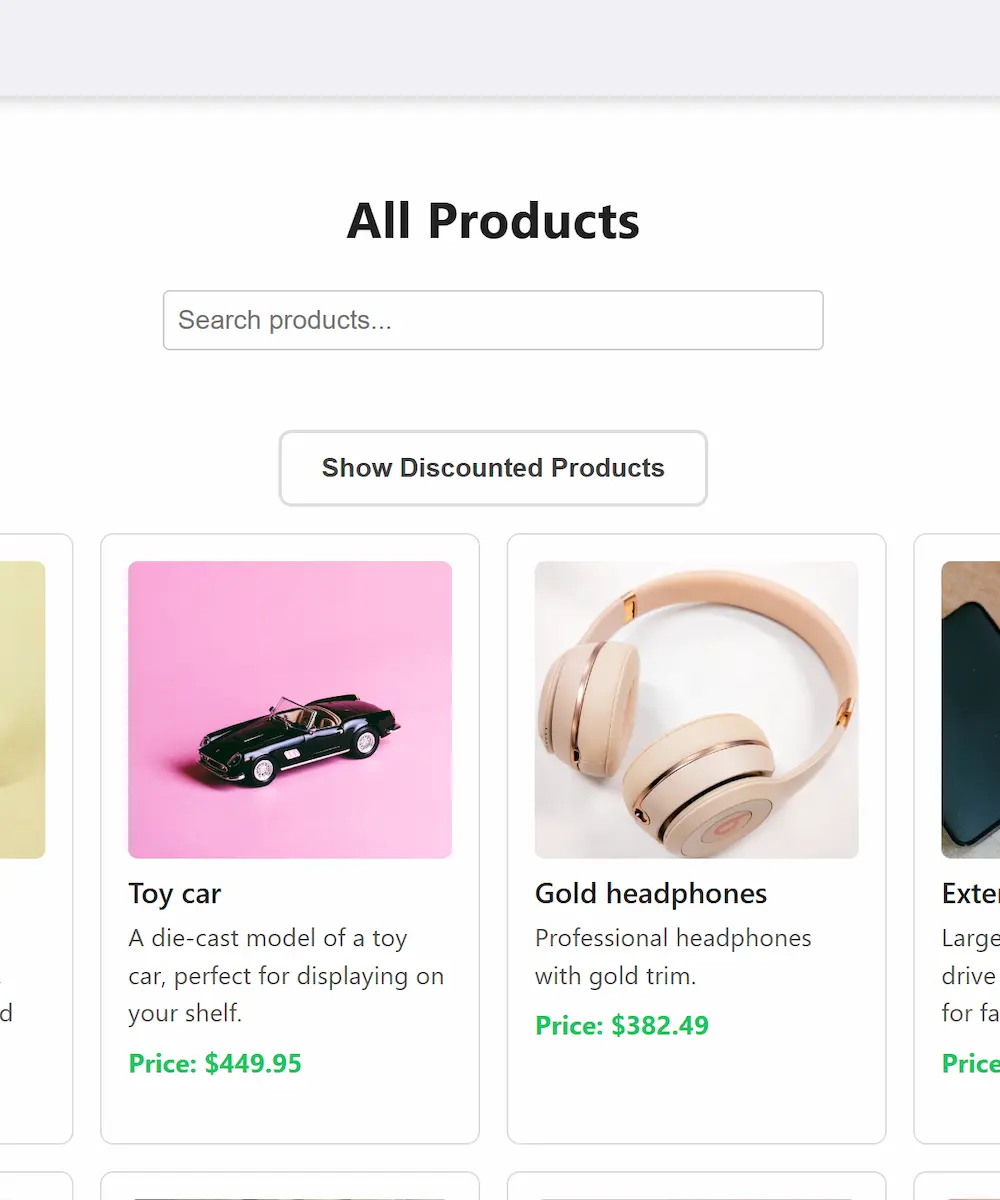
Task: Click the die-cast toy car description text
Action: tap(286, 975)
